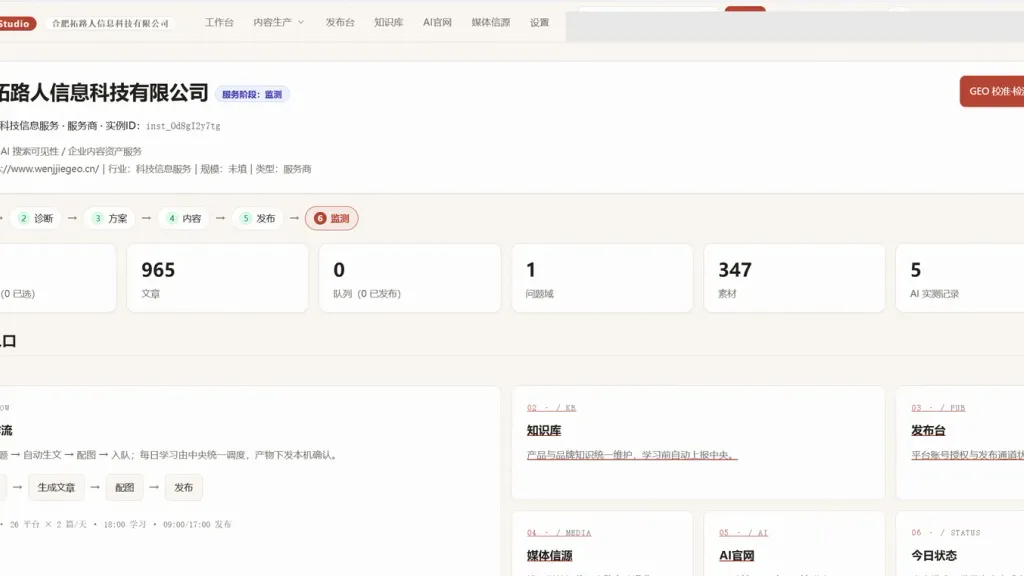This screenshot has width=1024, height=576.
Task: Open the 知识库 card title link
Action: click(544, 430)
